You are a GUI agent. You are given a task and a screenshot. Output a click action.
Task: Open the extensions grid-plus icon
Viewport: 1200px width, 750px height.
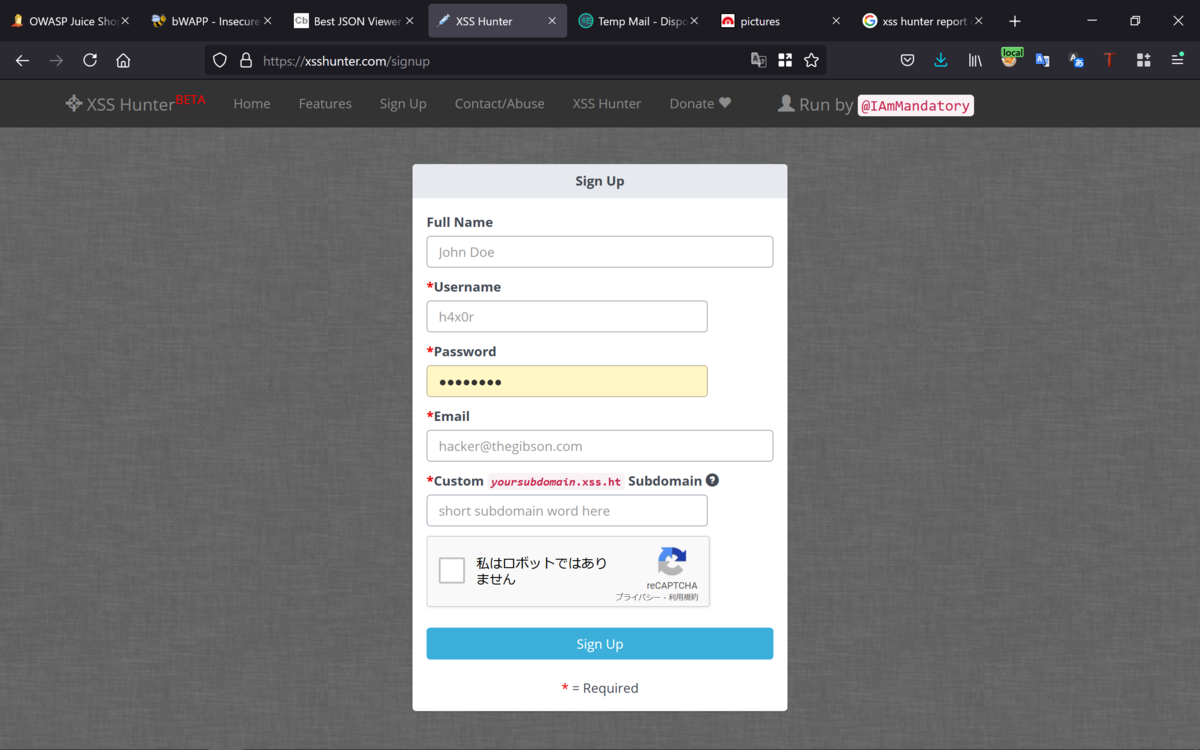coord(1143,60)
